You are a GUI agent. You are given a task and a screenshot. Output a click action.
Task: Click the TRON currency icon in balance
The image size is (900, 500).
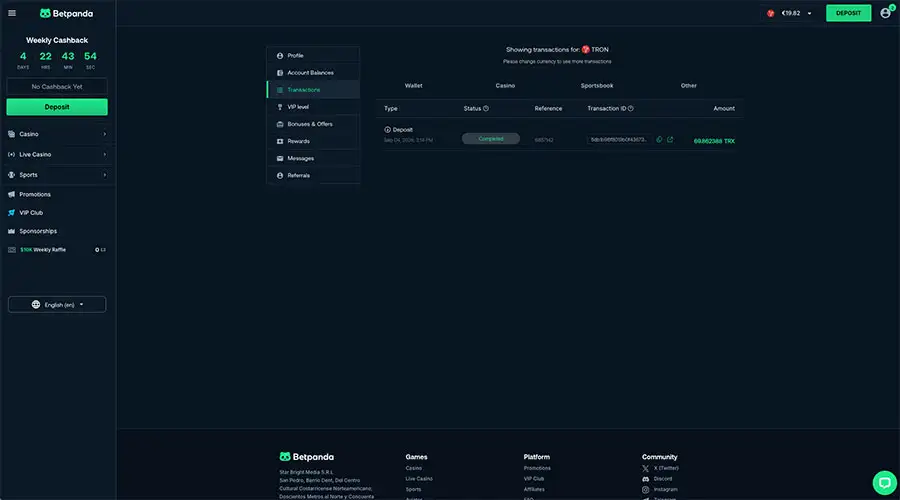pyautogui.click(x=771, y=13)
